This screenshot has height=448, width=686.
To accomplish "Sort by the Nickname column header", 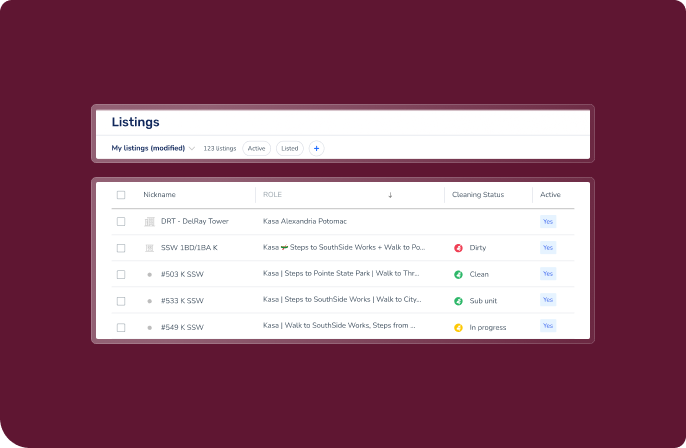I will (x=159, y=195).
